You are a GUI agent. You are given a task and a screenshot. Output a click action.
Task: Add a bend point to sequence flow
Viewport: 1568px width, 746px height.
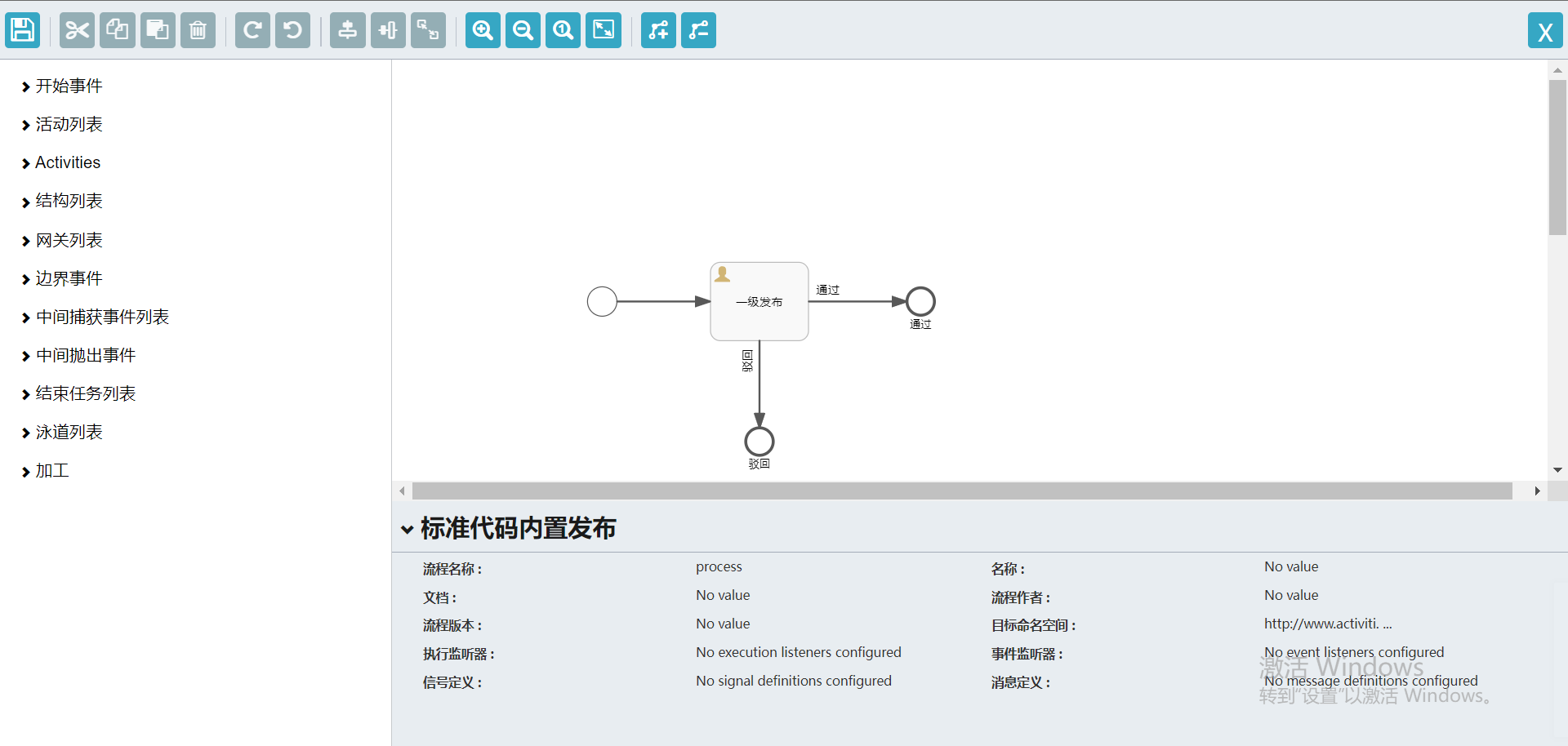pos(658,31)
